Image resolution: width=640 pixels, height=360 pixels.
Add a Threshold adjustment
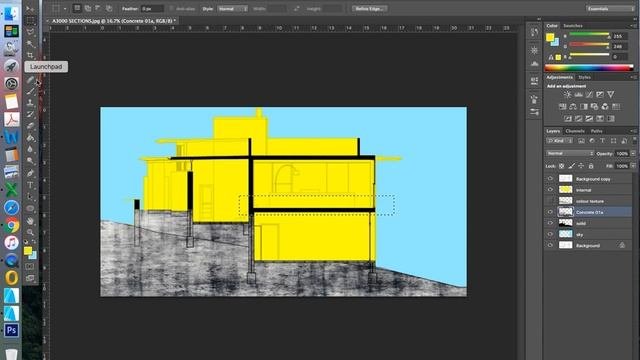tap(589, 118)
